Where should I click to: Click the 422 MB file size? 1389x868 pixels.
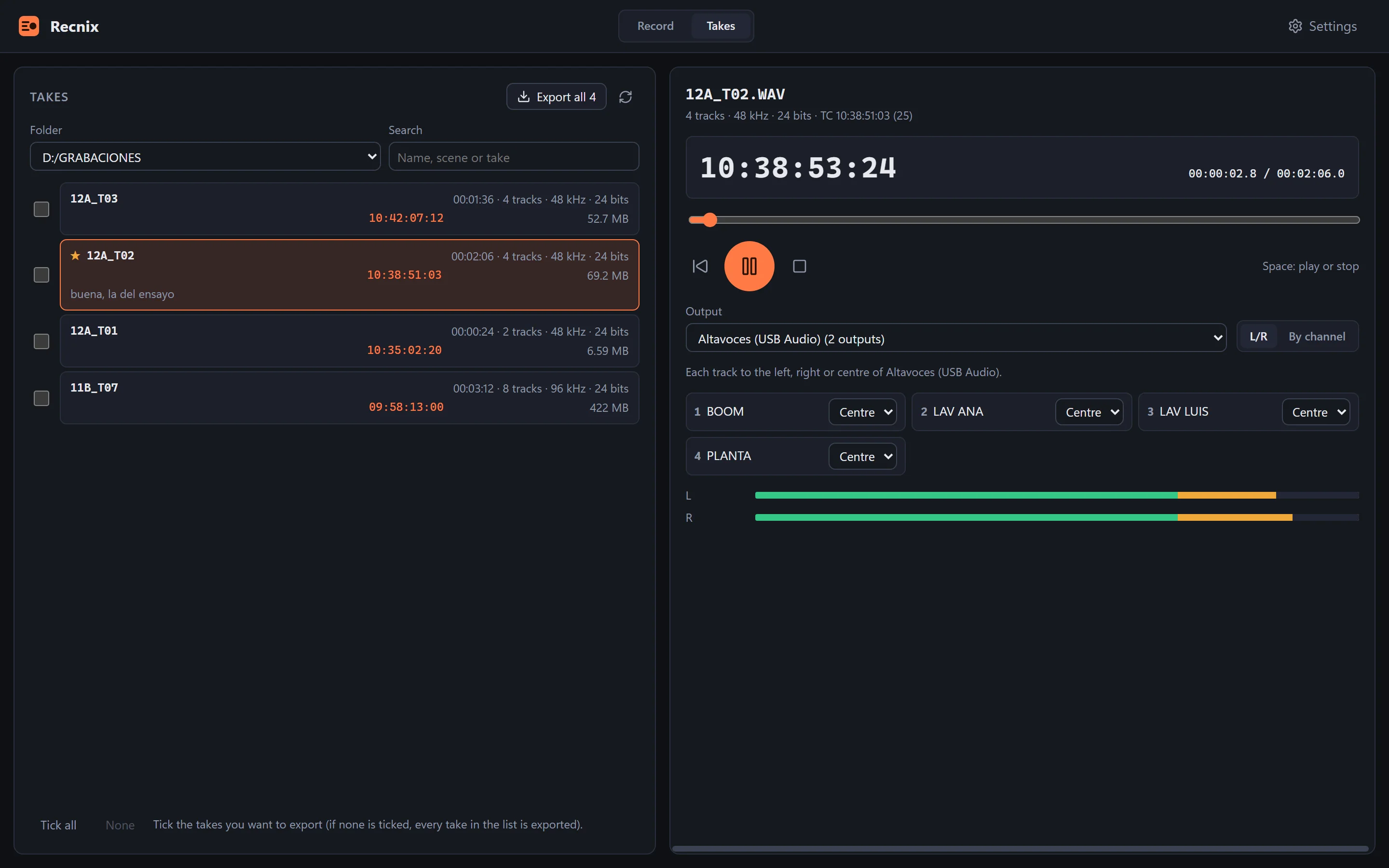tap(609, 407)
